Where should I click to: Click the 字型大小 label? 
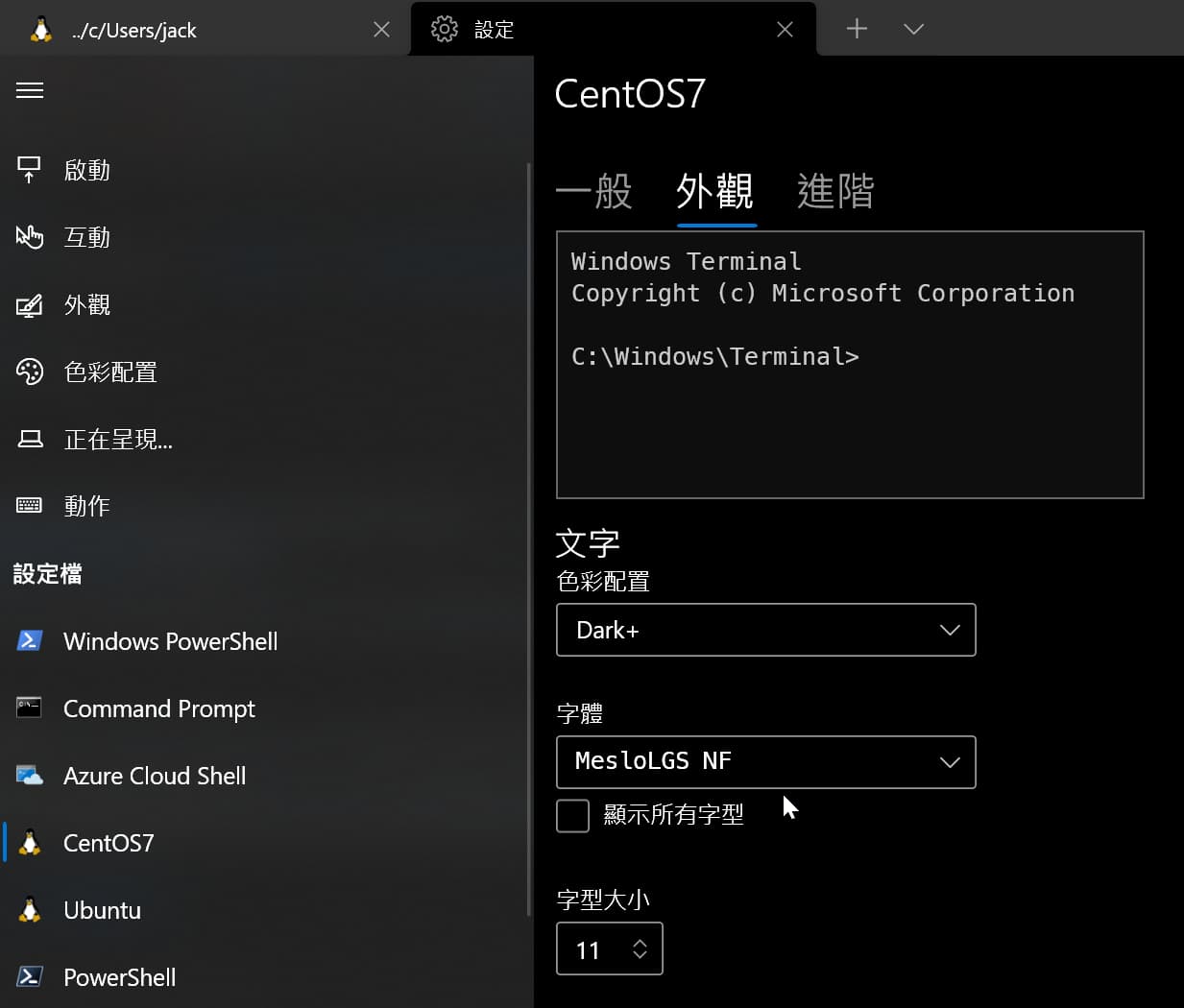point(603,900)
